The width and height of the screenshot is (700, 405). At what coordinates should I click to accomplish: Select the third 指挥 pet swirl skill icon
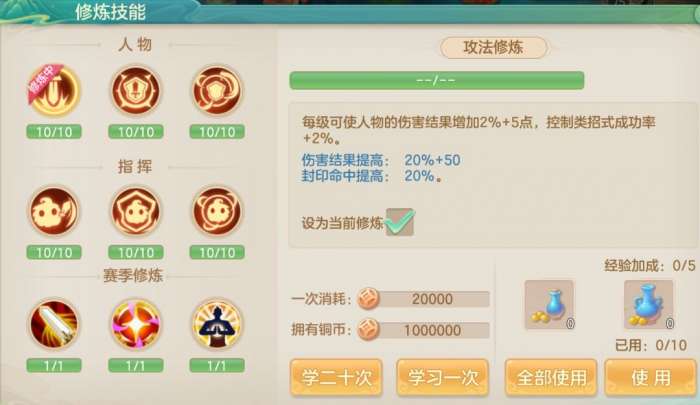tap(217, 211)
